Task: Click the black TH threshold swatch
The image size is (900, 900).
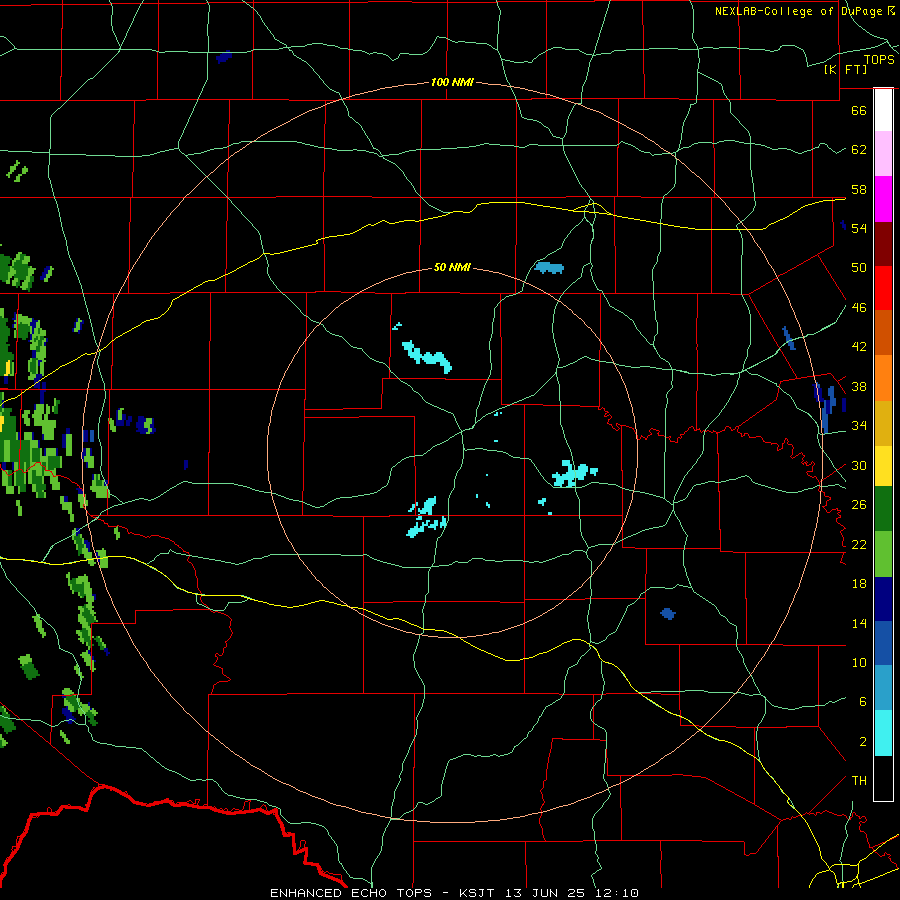Action: pyautogui.click(x=883, y=778)
